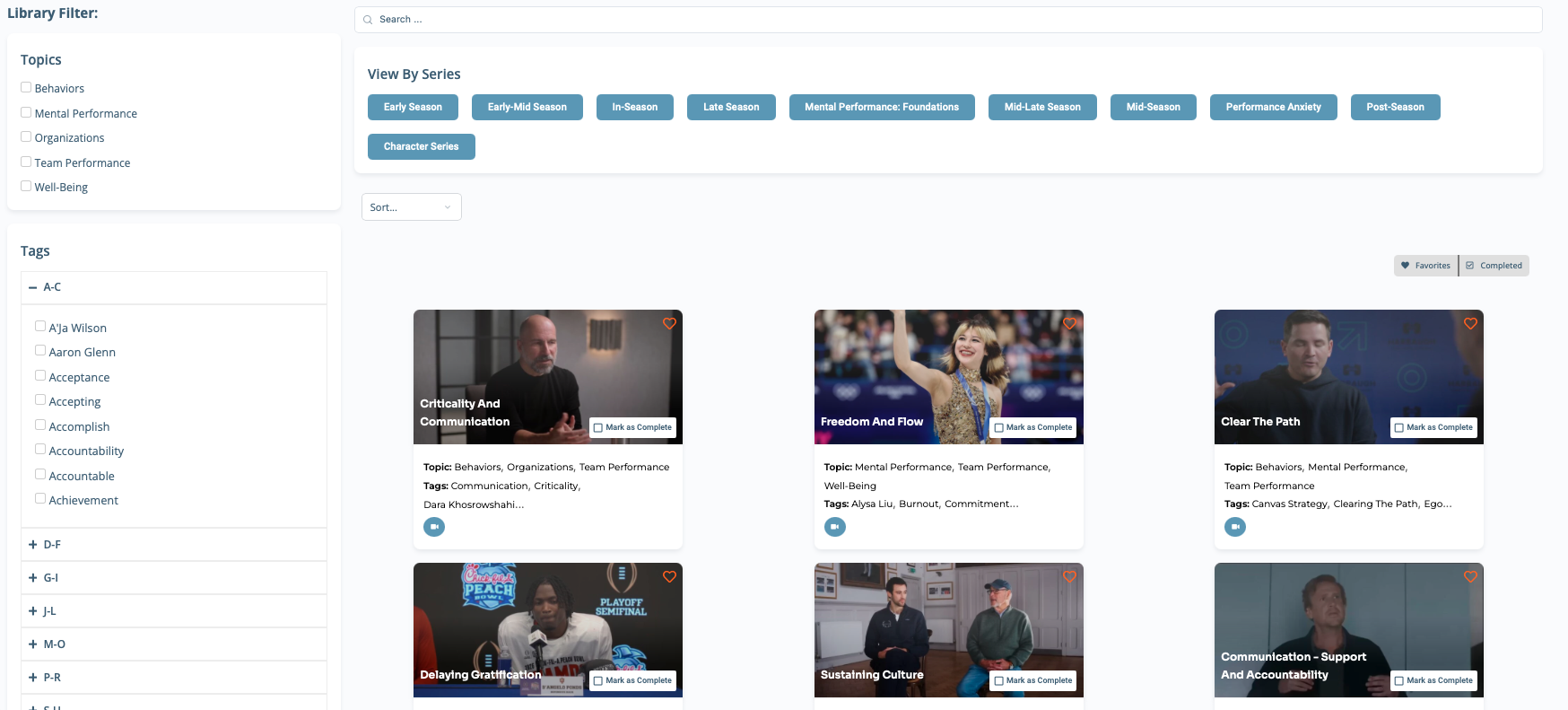Click the search magnifier icon

368,20
